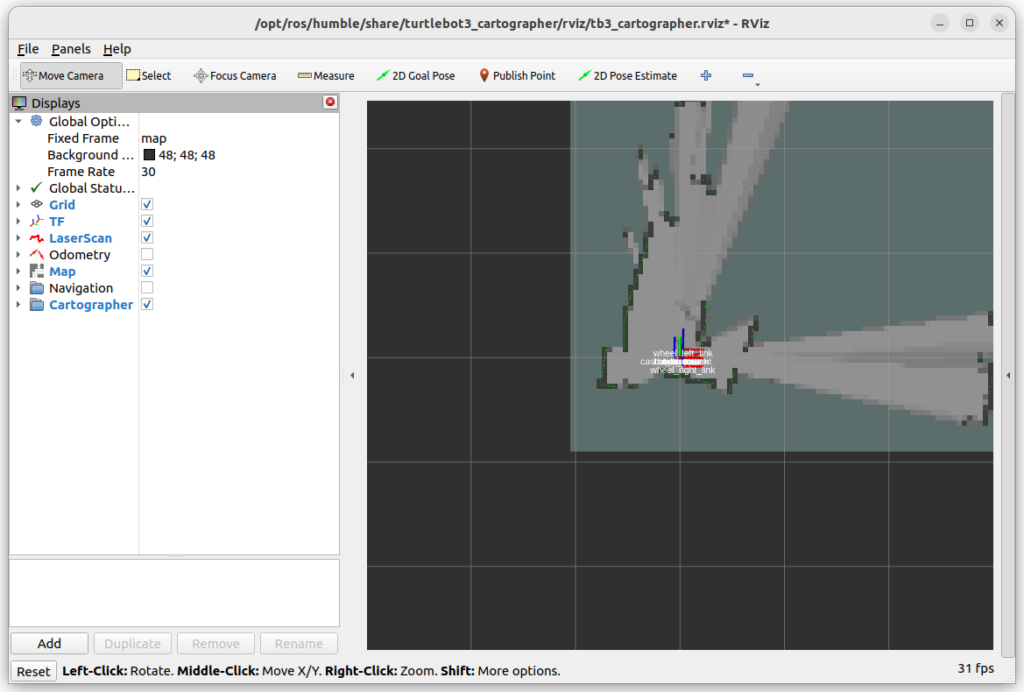Screen dimensions: 1024x692
Task: Click the blue minus remove-tool icon
Action: (x=748, y=76)
